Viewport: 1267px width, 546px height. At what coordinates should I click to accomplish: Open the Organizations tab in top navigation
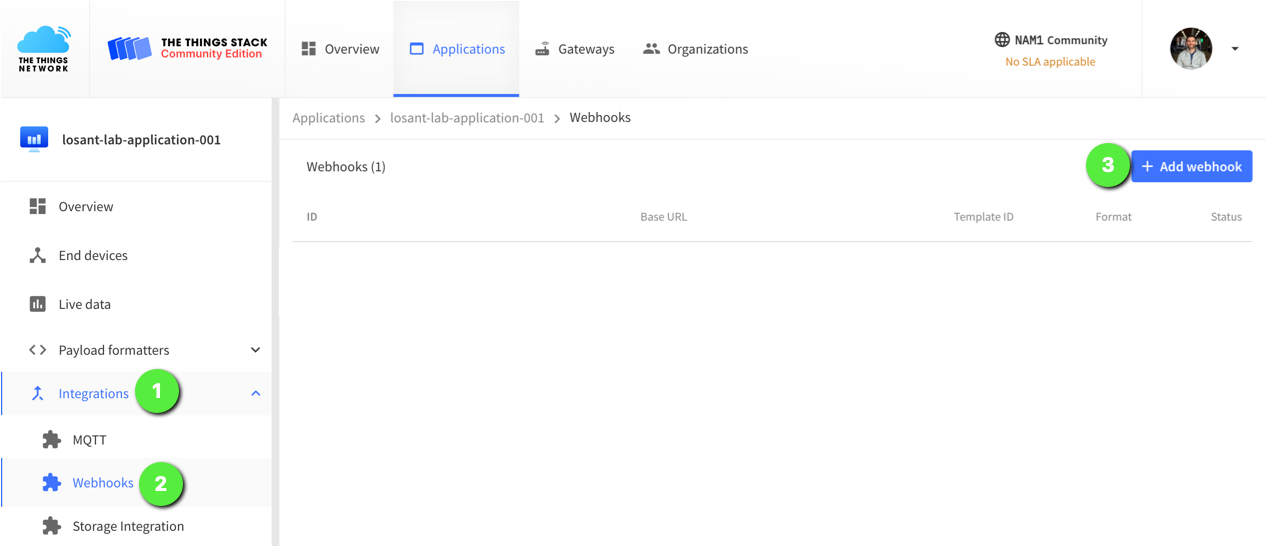(695, 48)
